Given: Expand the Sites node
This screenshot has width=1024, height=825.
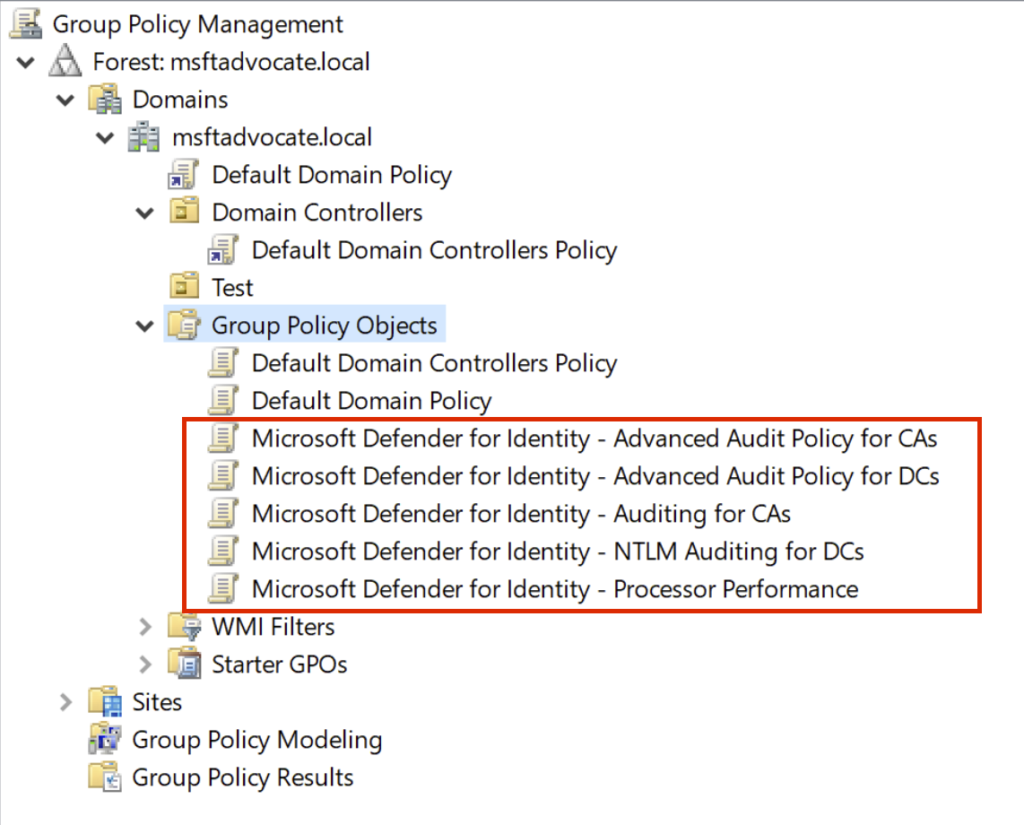Looking at the screenshot, I should [66, 702].
